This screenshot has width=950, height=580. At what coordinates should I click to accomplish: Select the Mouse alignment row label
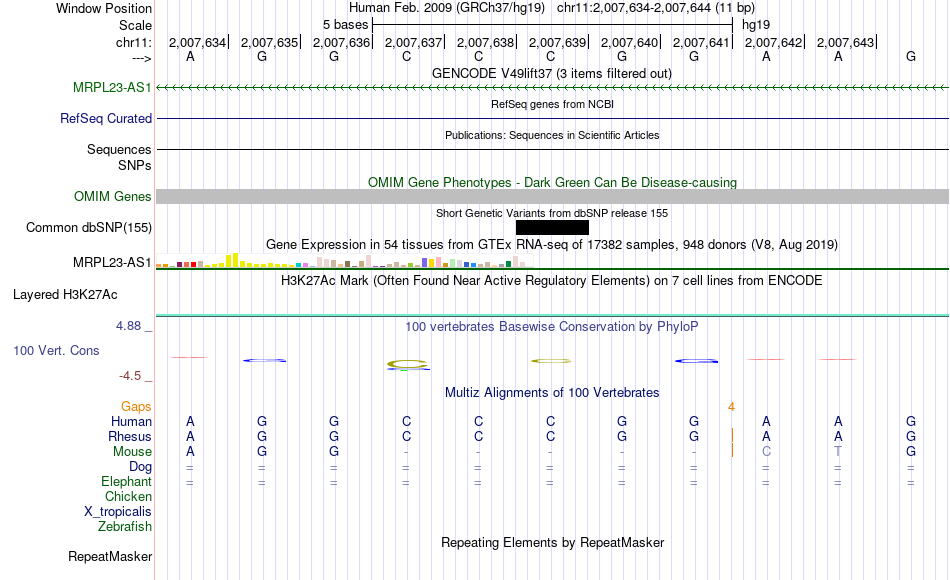[x=132, y=452]
